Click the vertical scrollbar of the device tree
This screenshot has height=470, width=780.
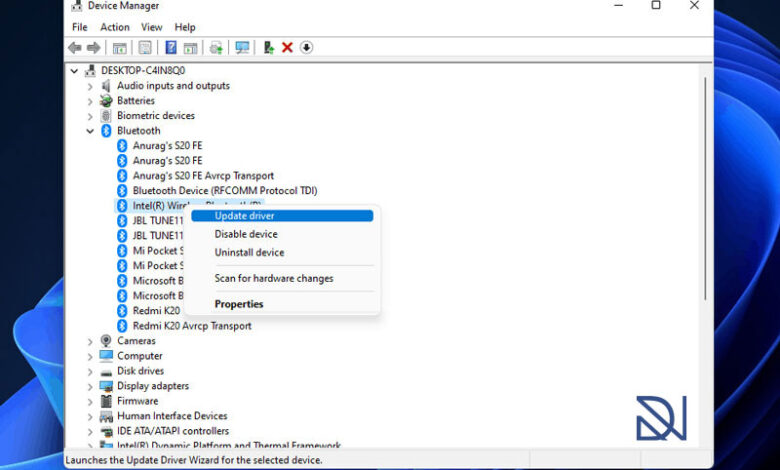tap(705, 189)
